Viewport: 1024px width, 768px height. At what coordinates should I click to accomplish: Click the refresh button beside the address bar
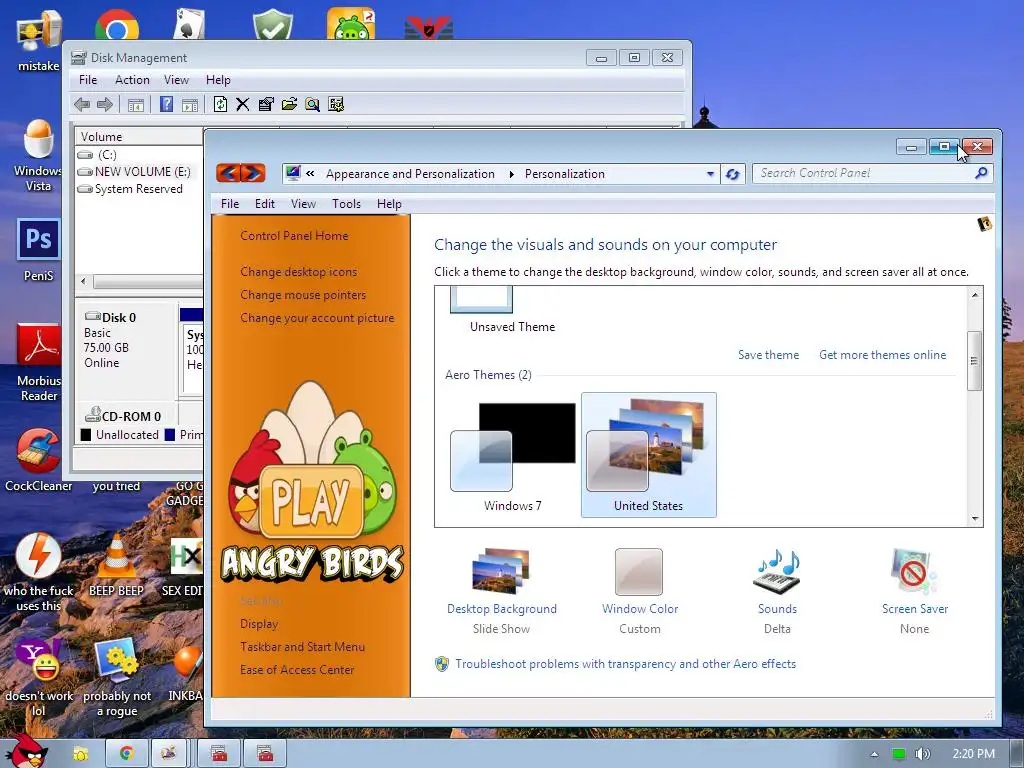click(x=732, y=174)
